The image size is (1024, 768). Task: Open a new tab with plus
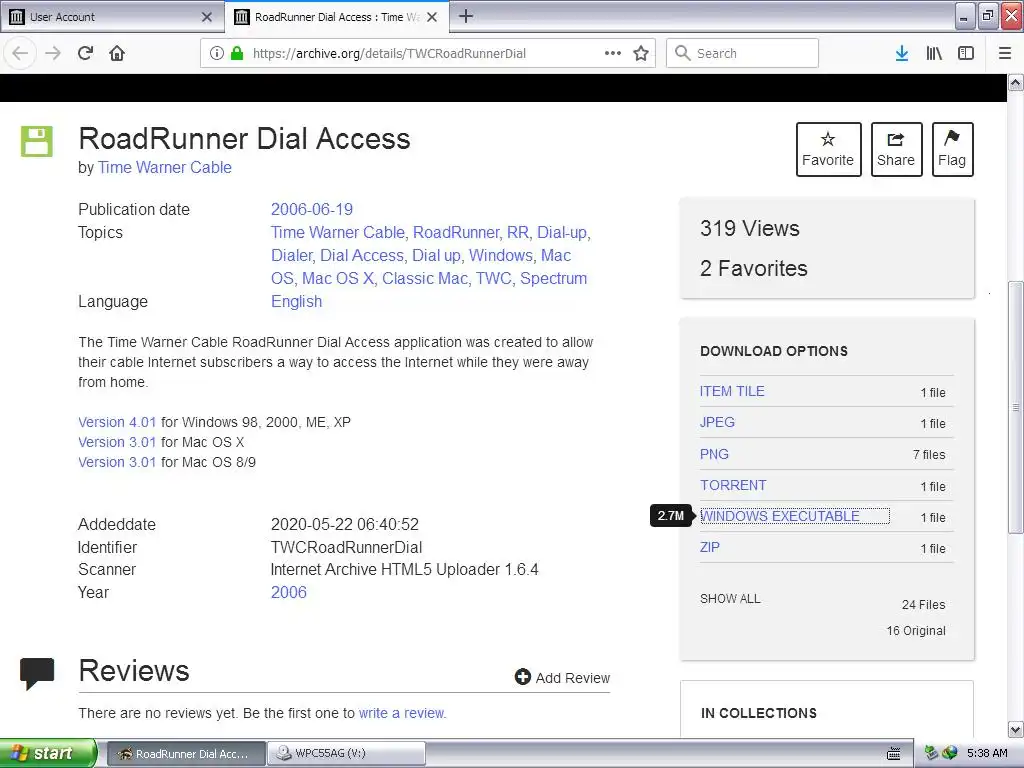click(466, 16)
